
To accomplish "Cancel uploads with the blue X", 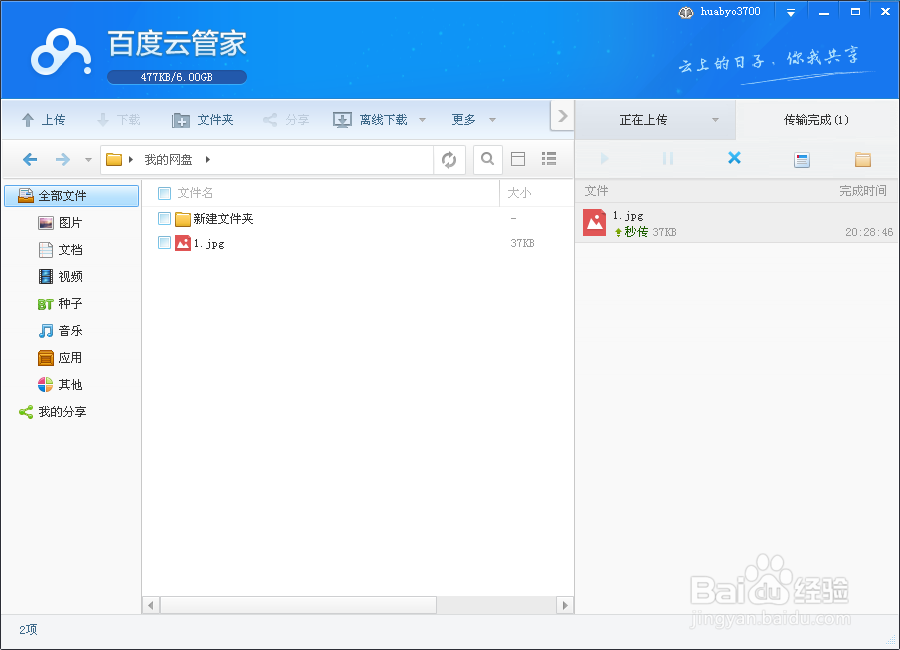I will pyautogui.click(x=733, y=159).
